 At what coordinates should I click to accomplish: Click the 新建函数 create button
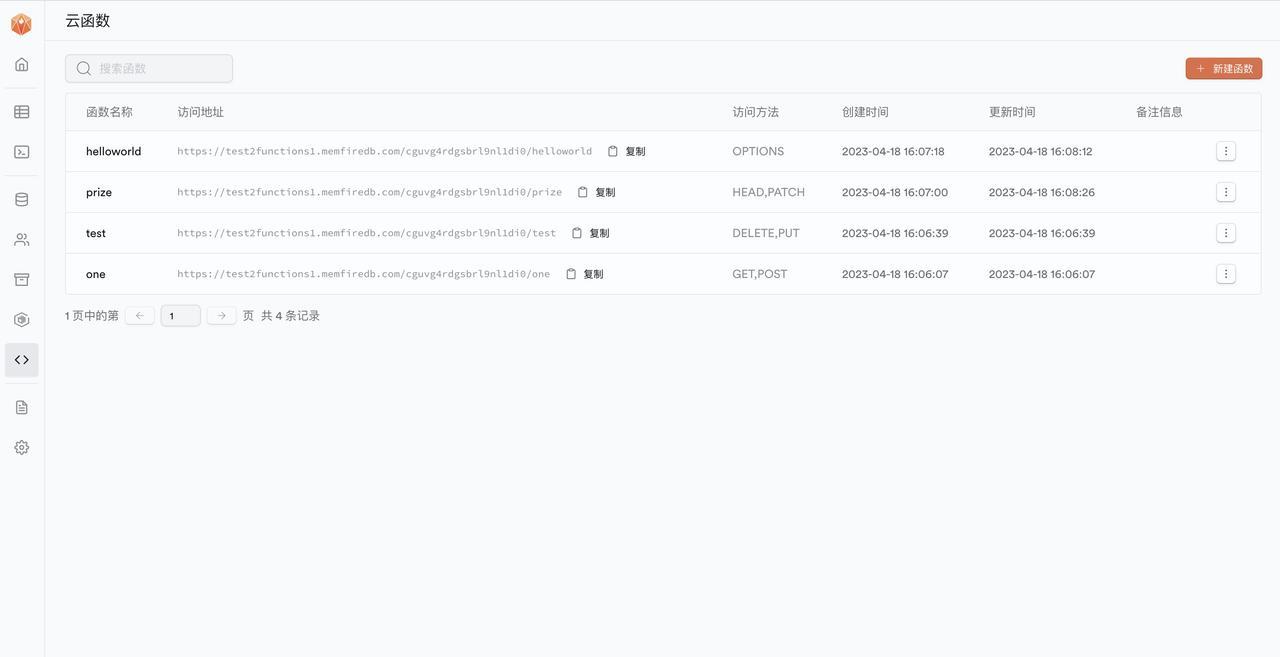pos(1224,66)
